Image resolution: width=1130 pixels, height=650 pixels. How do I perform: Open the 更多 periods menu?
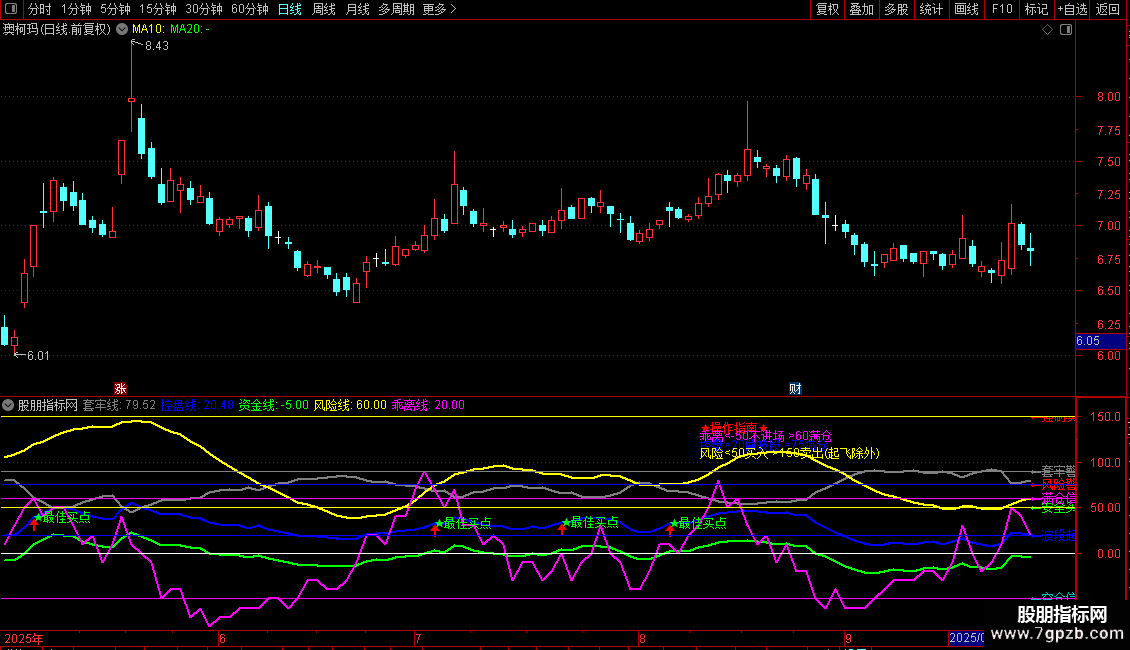[439, 10]
